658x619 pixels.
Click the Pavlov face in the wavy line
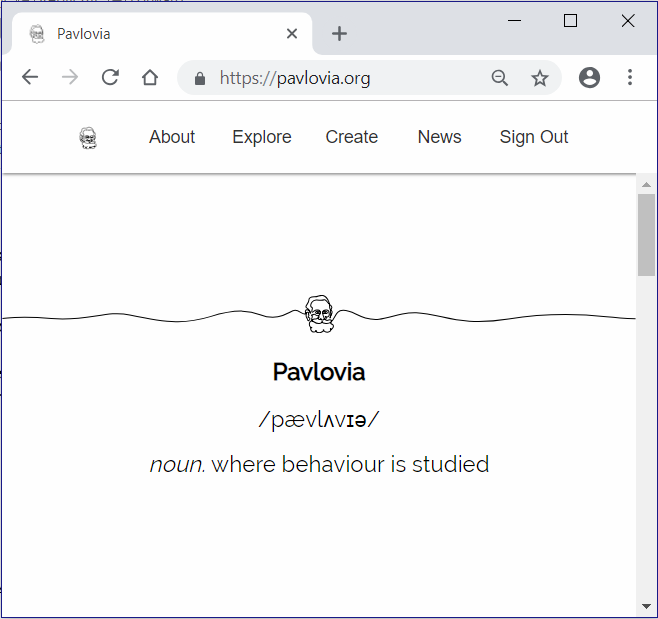(x=320, y=314)
